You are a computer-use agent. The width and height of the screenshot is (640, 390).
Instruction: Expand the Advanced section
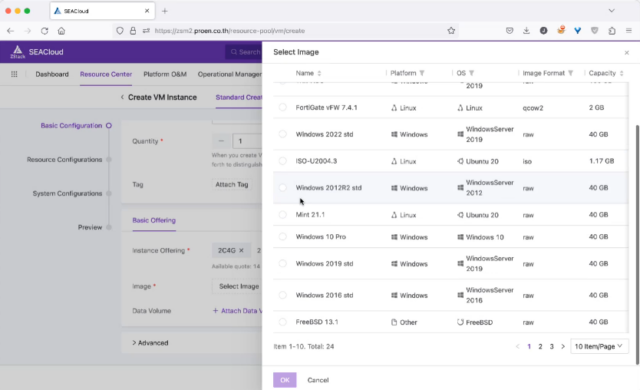(150, 343)
